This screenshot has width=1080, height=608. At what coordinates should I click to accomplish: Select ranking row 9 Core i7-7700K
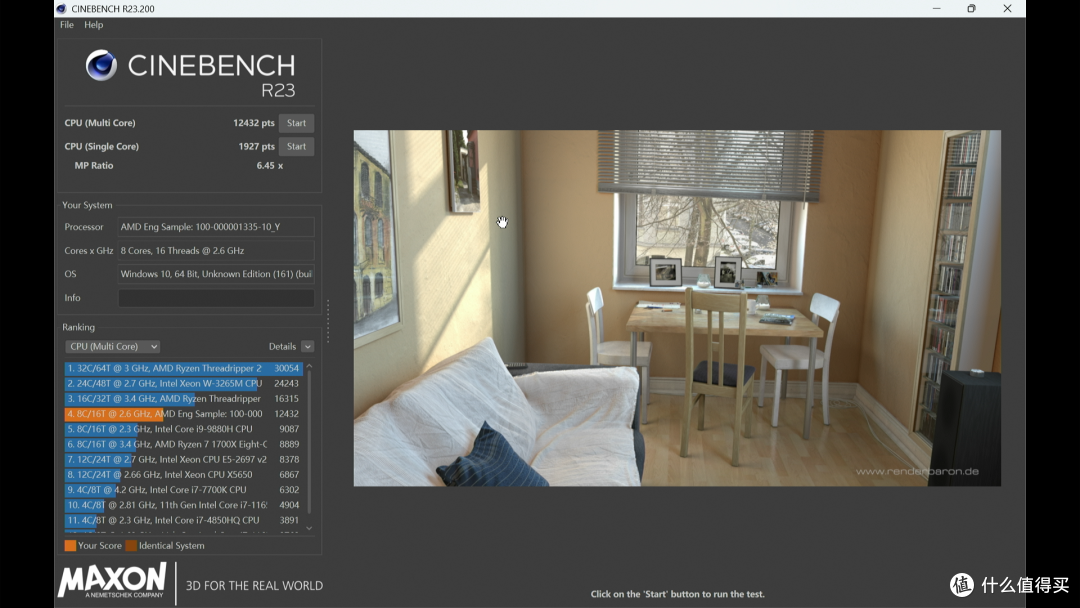point(183,490)
